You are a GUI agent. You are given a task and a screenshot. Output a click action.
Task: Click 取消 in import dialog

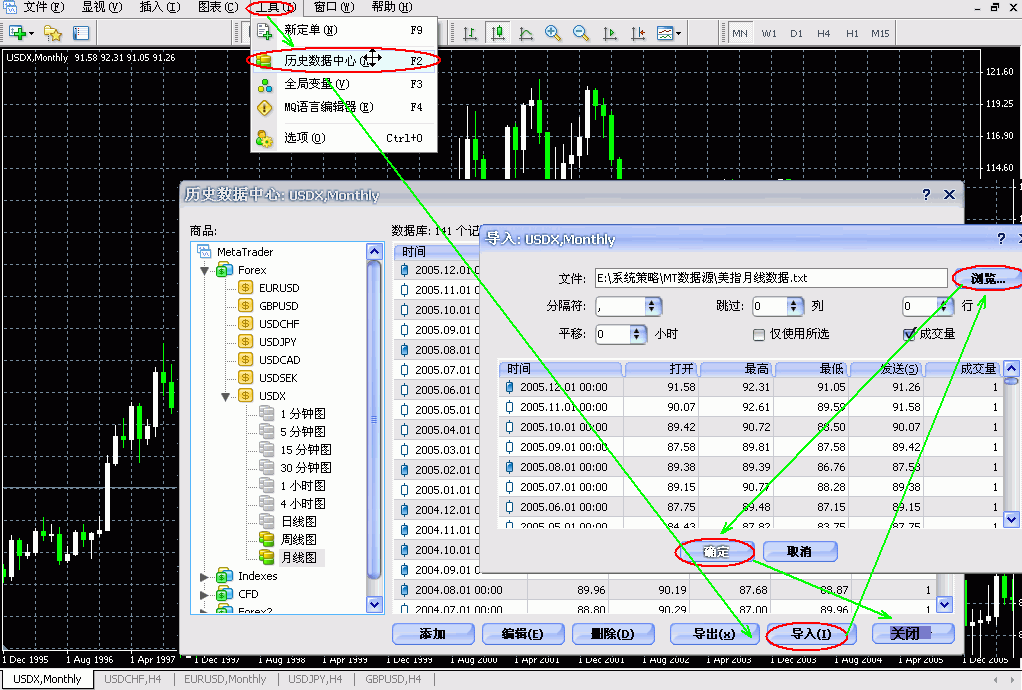[x=800, y=552]
